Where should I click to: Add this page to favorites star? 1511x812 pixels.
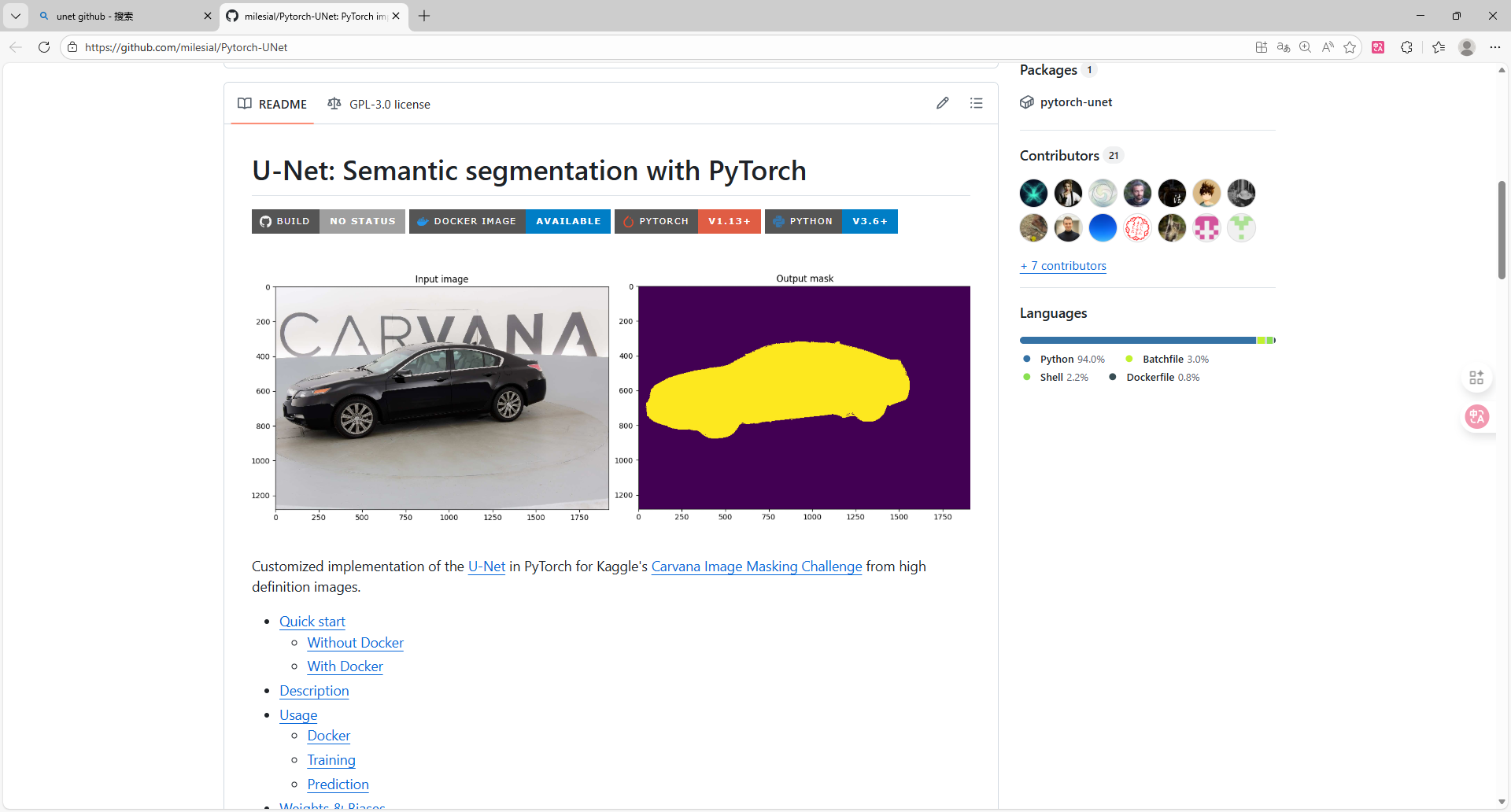click(1350, 47)
